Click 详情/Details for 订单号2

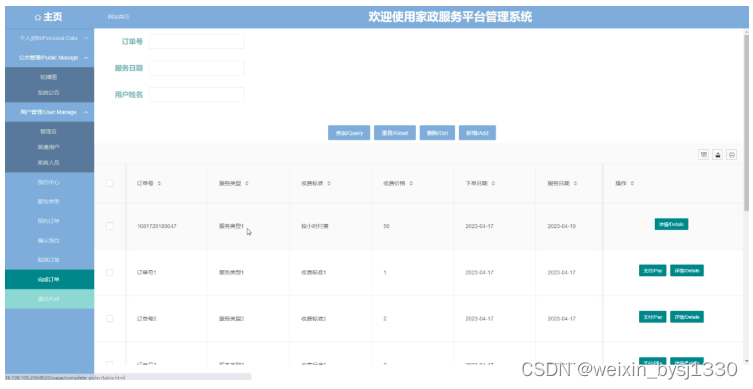(687, 317)
